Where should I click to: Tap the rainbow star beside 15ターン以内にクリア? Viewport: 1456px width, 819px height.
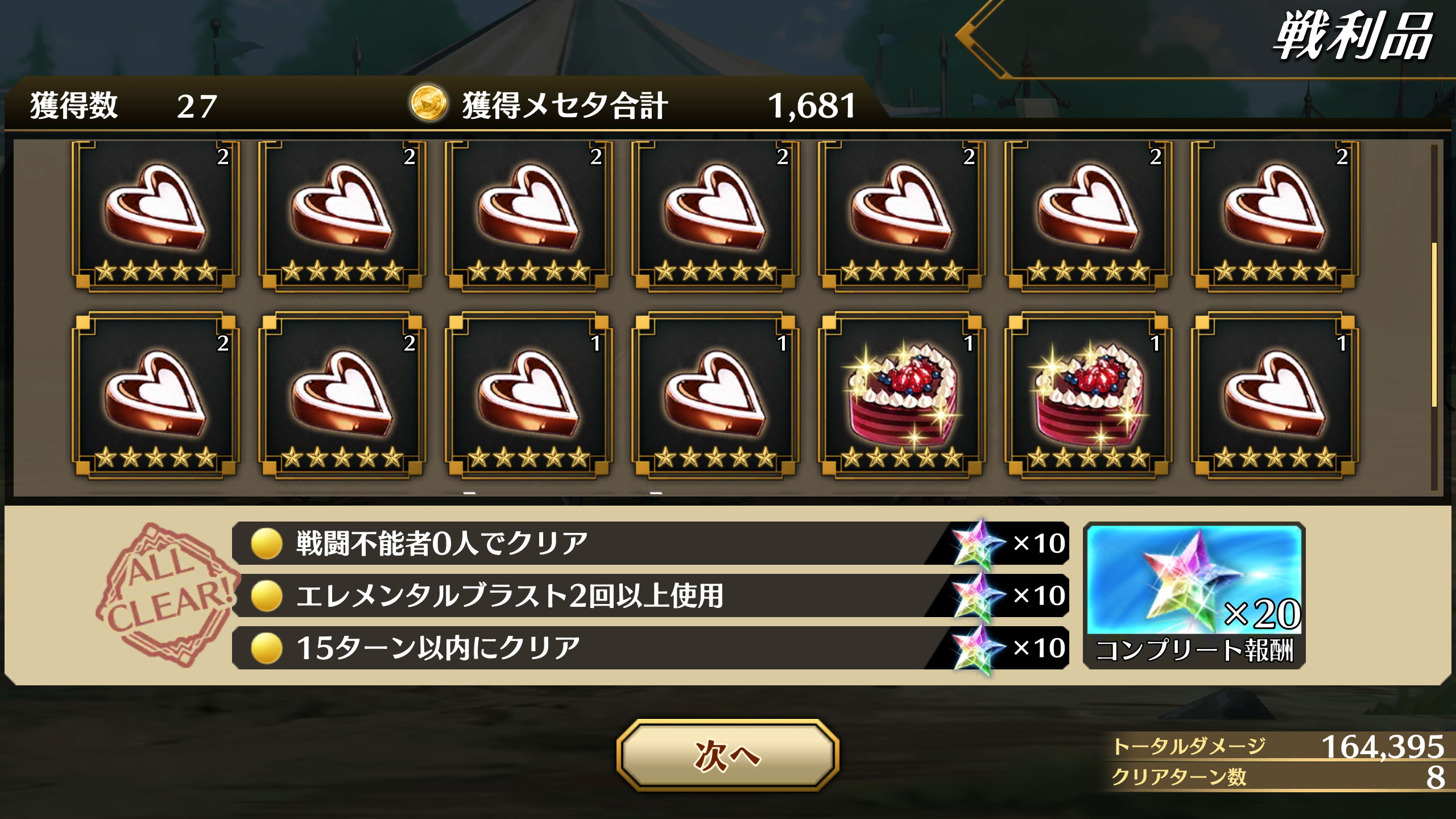pyautogui.click(x=976, y=648)
